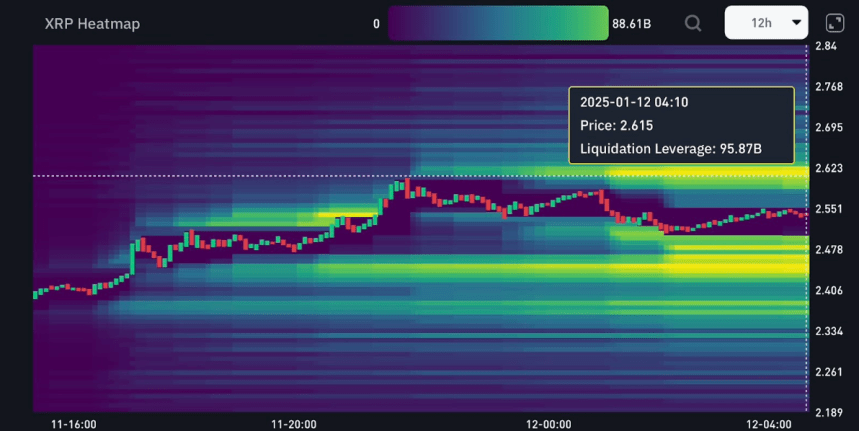The width and height of the screenshot is (859, 431).
Task: Click the 88.61B scale maximum label
Action: point(633,22)
